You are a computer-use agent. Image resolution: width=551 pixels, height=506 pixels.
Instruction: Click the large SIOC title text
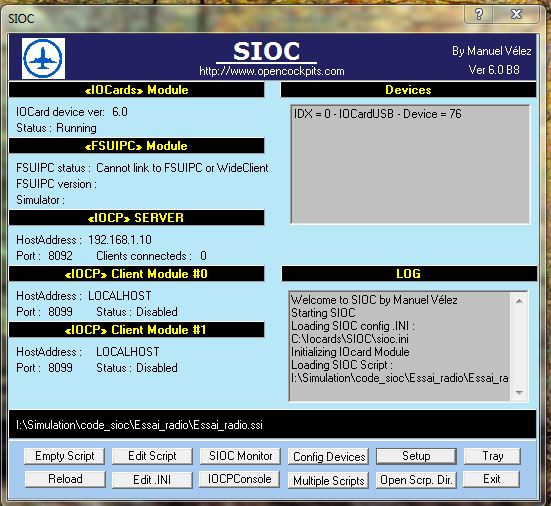click(266, 51)
